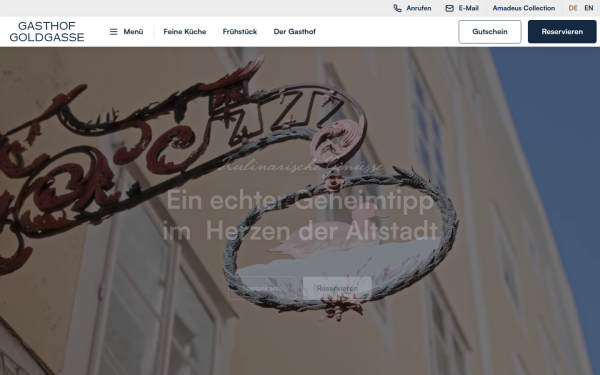Open the Speisekarte hero button
This screenshot has width=600, height=375.
[x=262, y=288]
